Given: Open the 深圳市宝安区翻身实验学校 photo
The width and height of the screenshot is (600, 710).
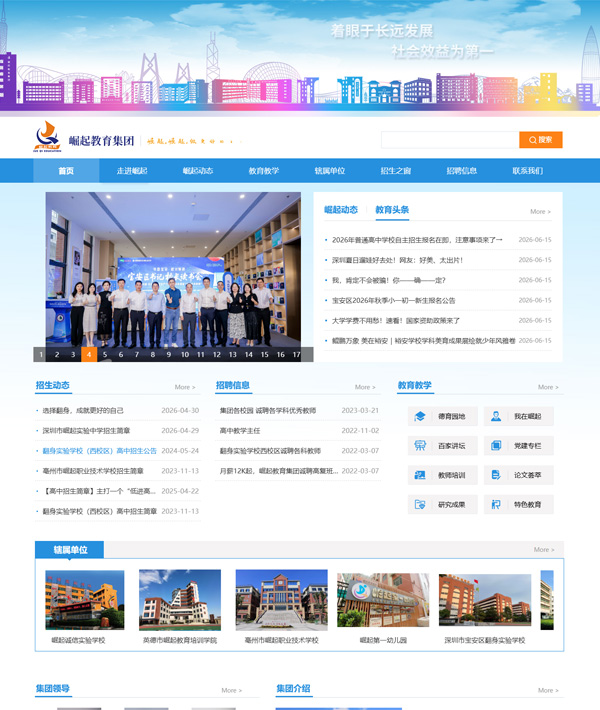Looking at the screenshot, I should [x=485, y=600].
